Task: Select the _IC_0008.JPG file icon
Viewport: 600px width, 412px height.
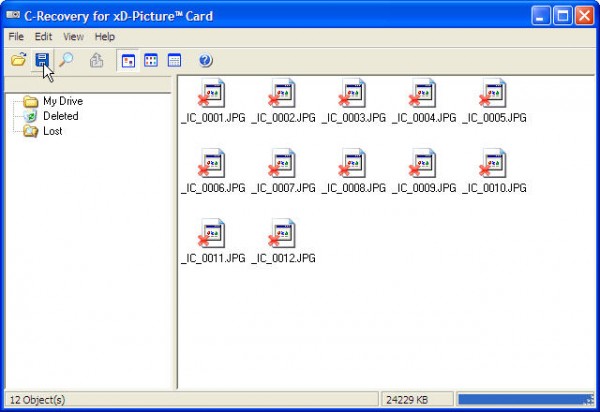Action: [x=352, y=163]
